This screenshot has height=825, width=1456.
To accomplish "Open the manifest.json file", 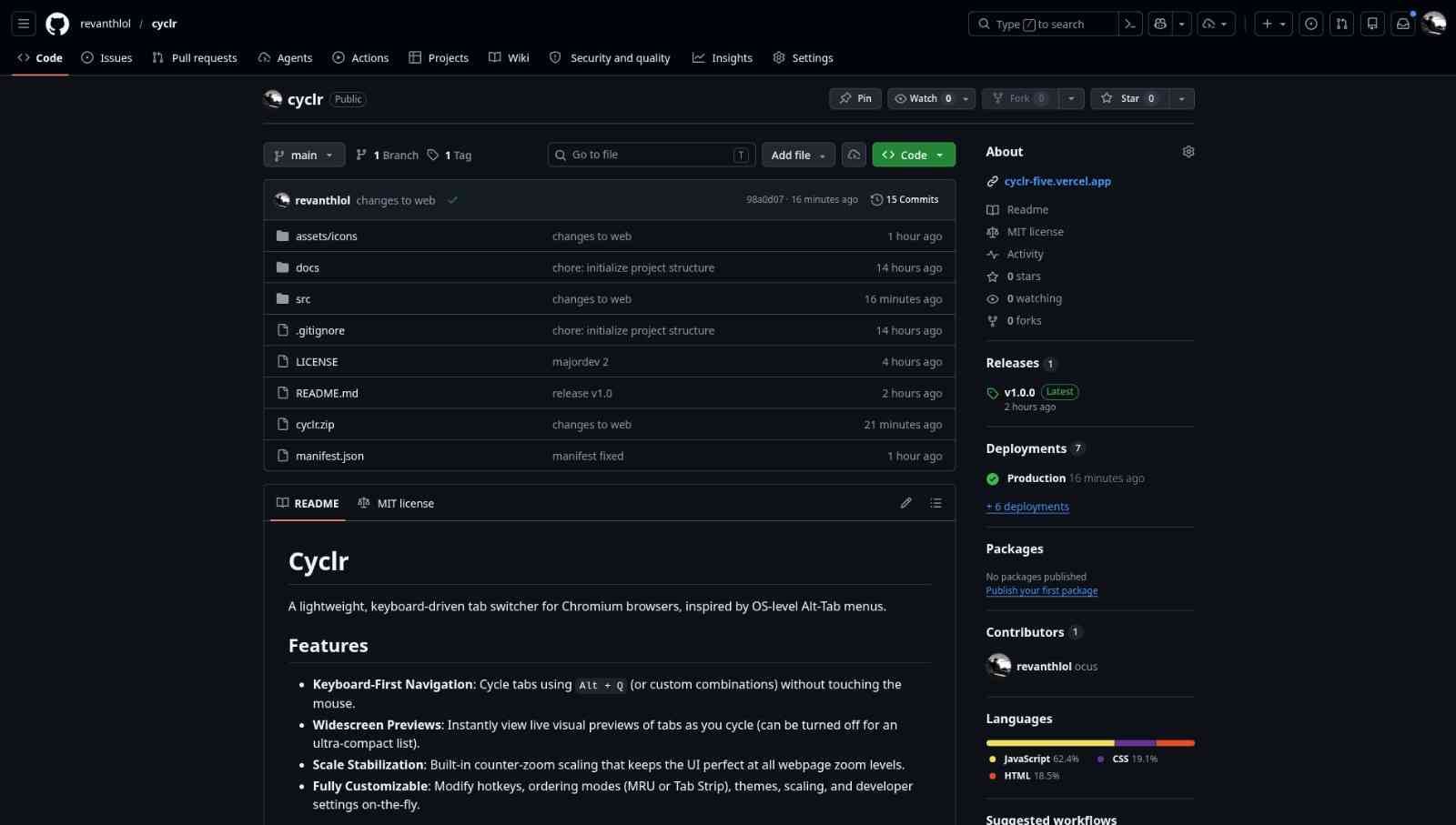I will tap(329, 456).
